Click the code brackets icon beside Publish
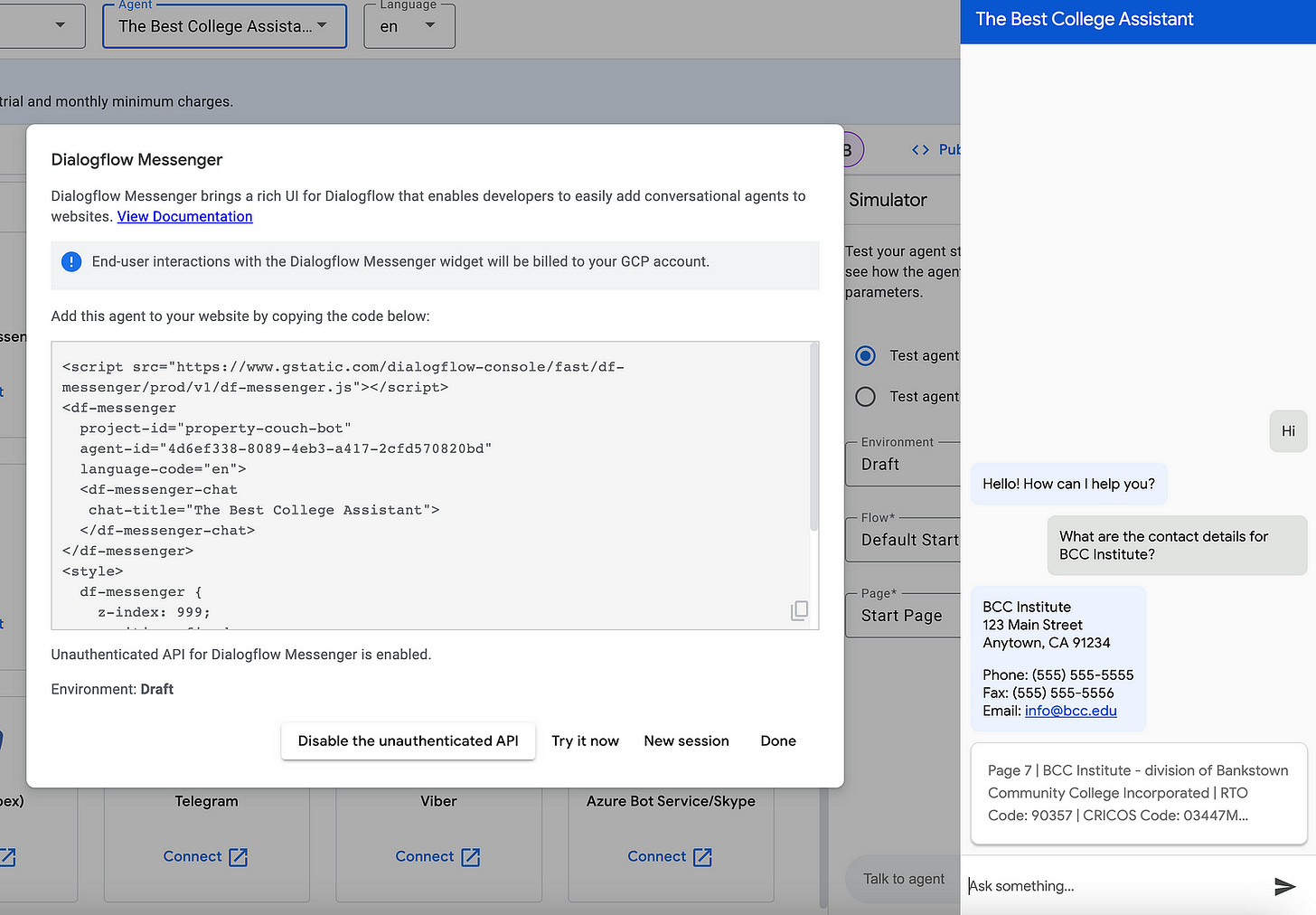 click(920, 150)
